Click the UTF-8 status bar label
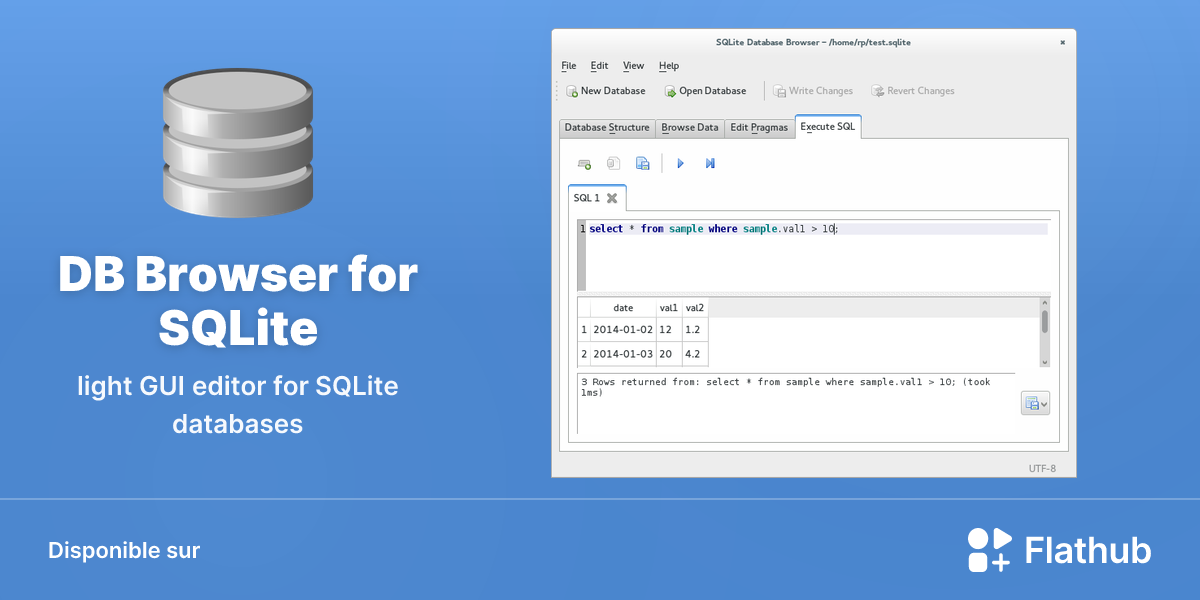Image resolution: width=1200 pixels, height=600 pixels. (x=1042, y=468)
